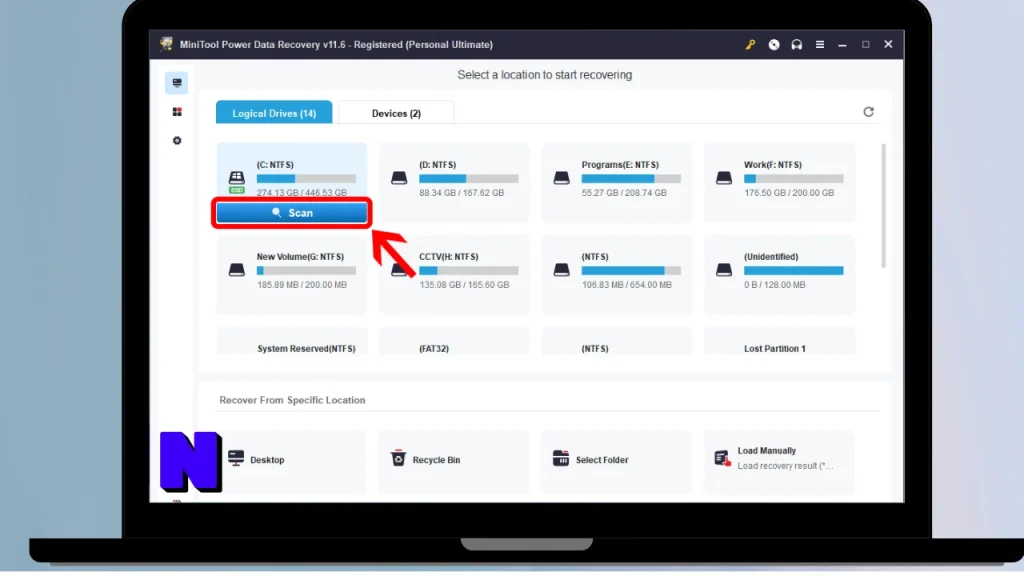This screenshot has width=1024, height=576.
Task: Select This PC sidebar icon
Action: tap(176, 83)
